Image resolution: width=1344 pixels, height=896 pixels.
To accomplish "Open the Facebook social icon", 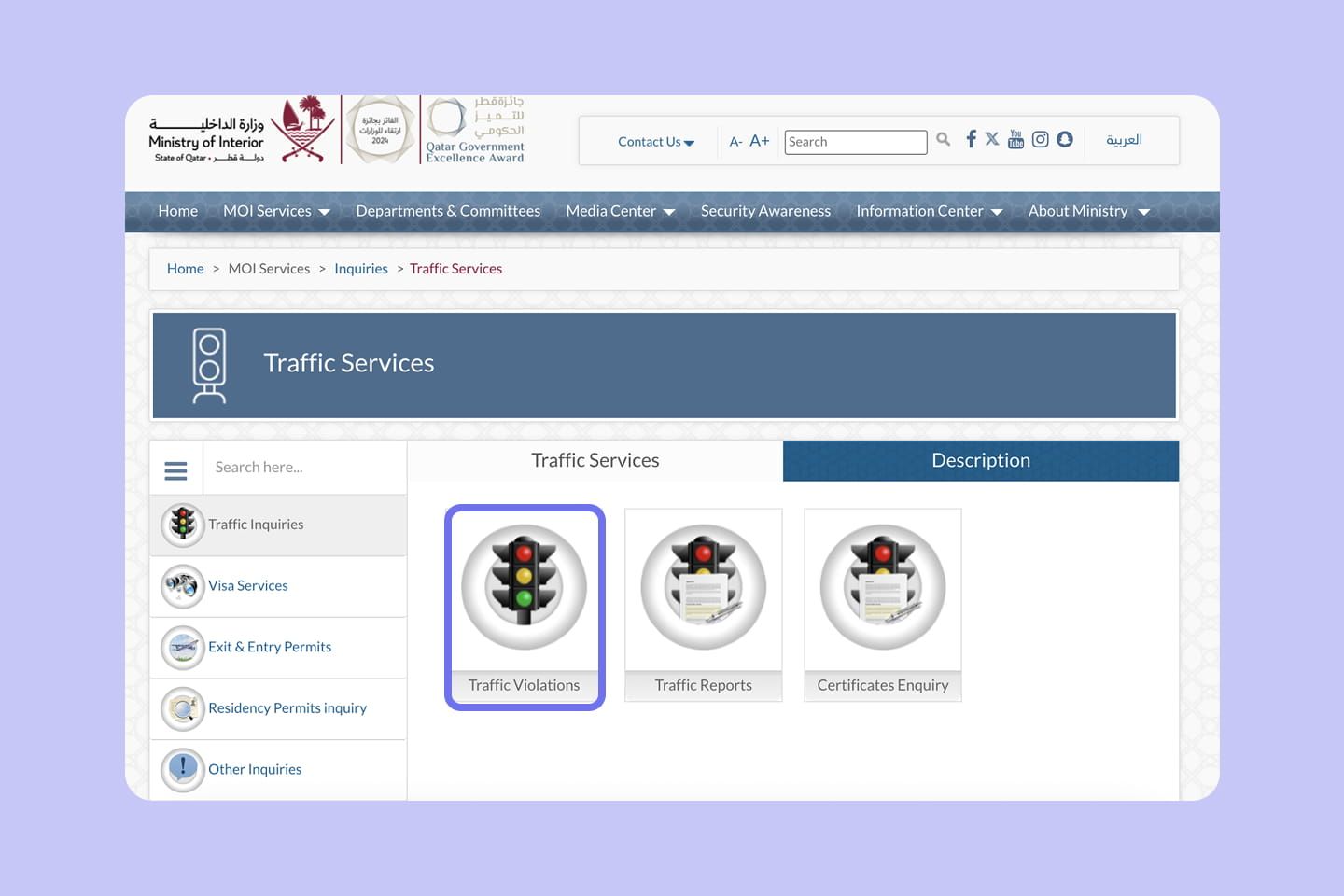I will tap(971, 139).
